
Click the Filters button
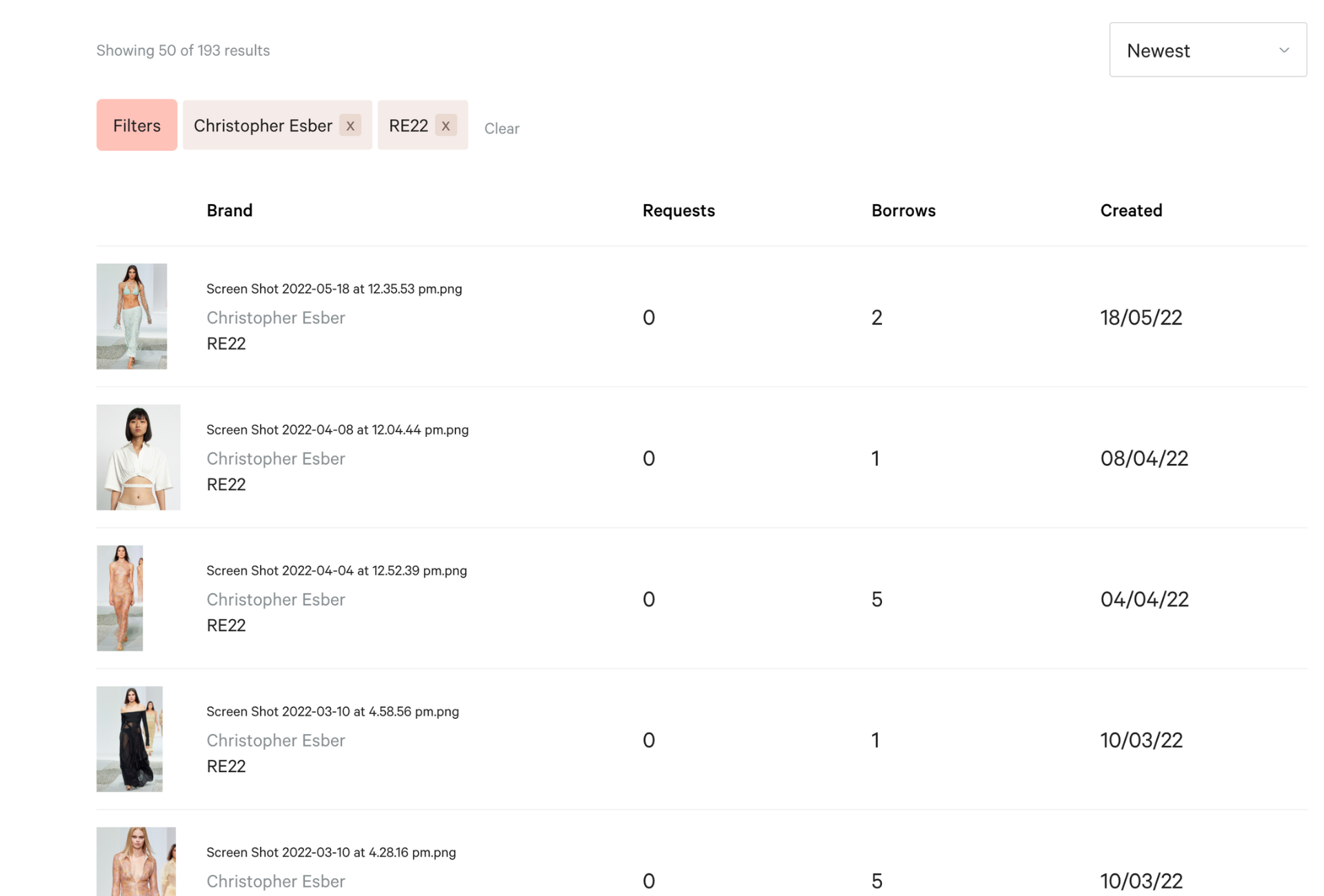click(x=137, y=125)
